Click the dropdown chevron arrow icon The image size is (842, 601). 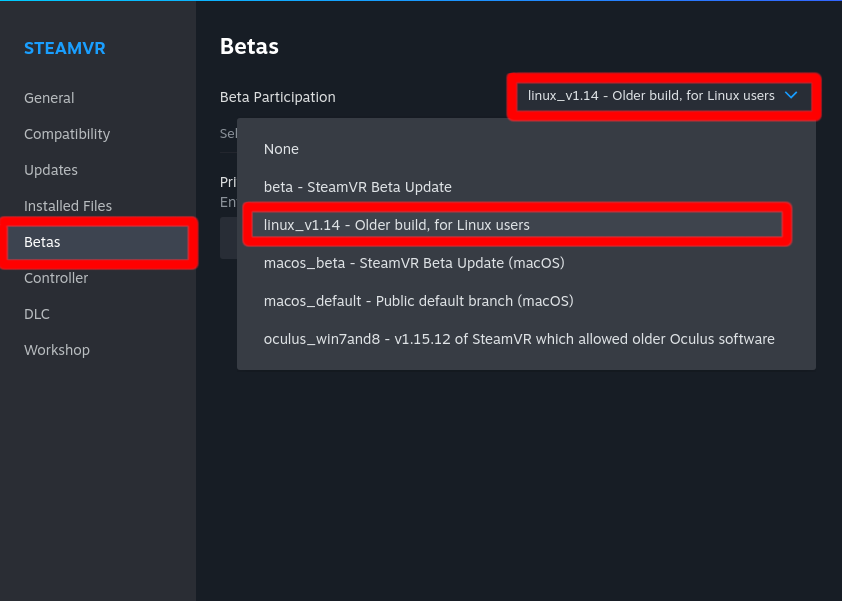coord(791,96)
